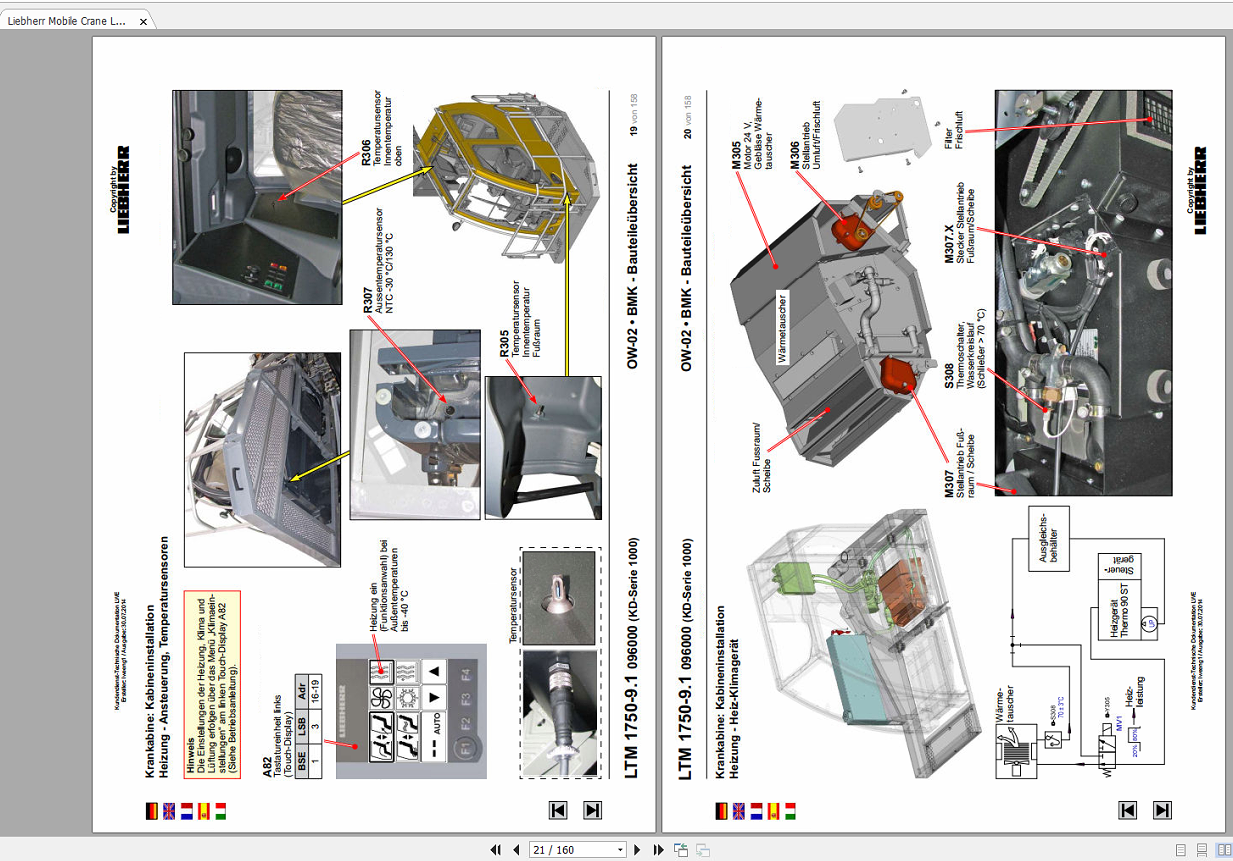Go to the previous page in bottom toolbar
This screenshot has width=1233, height=861.
[516, 850]
